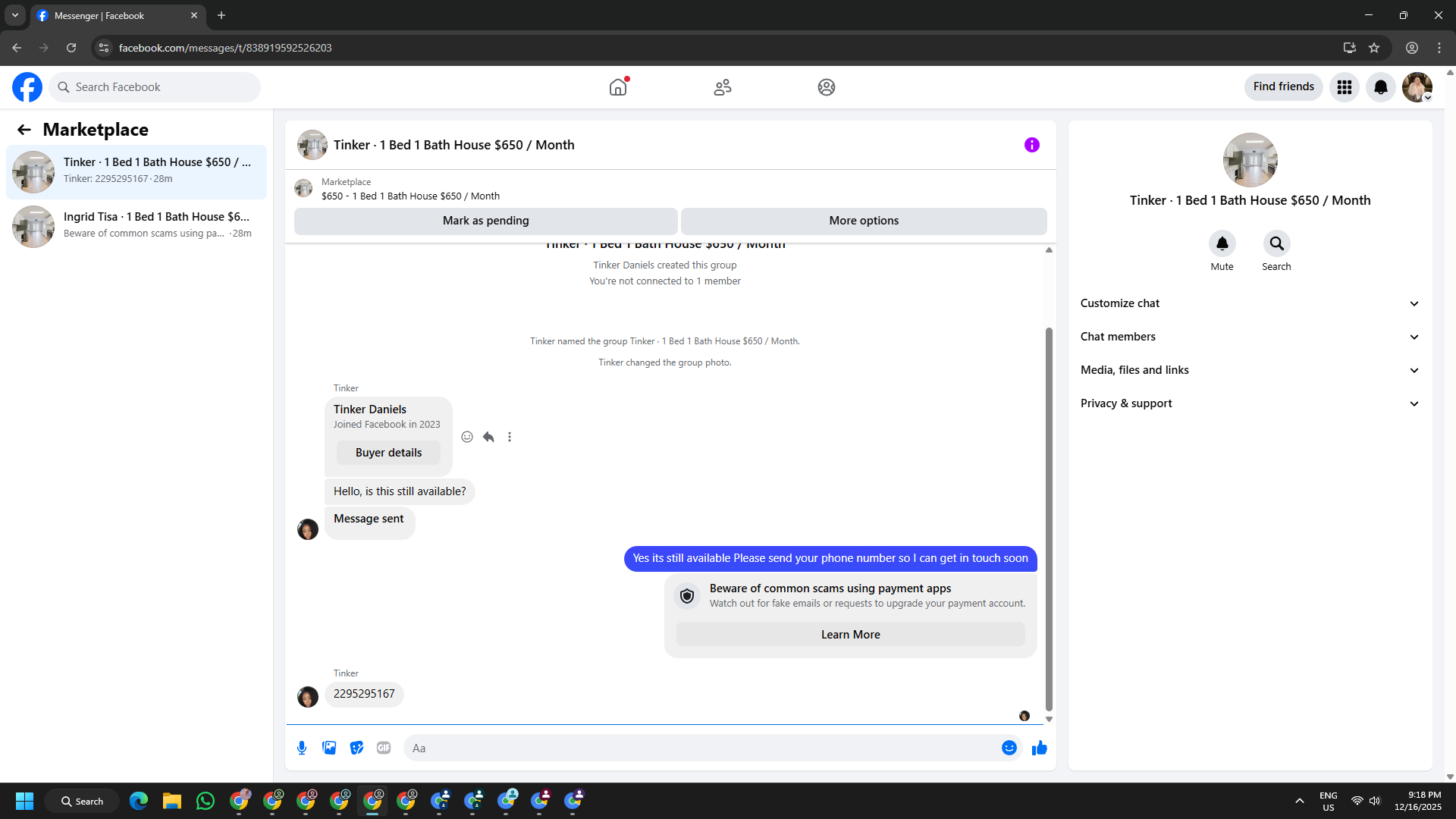Click the Windows taskbar Search box
The width and height of the screenshot is (1456, 819).
(82, 801)
